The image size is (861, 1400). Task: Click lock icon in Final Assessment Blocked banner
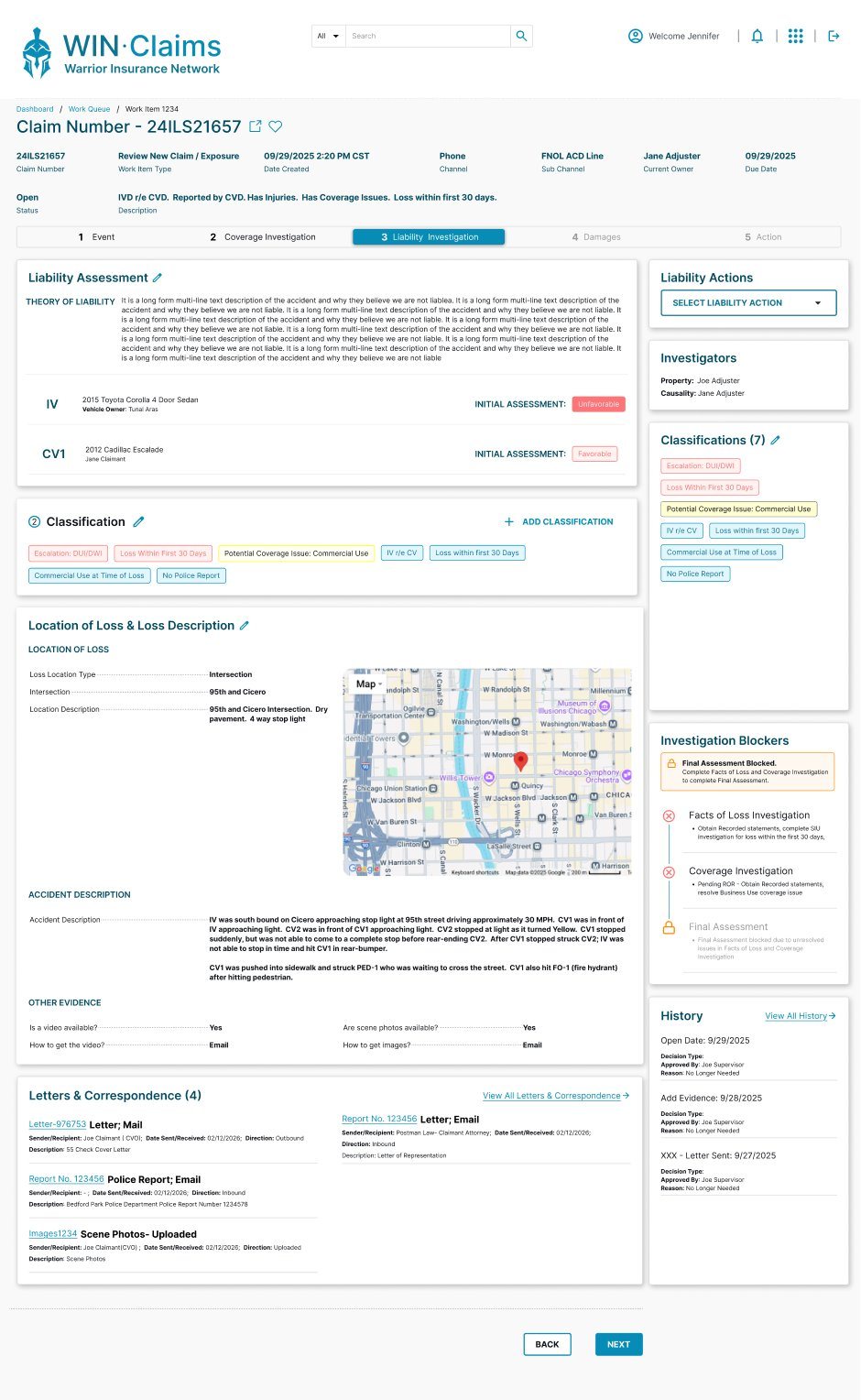671,763
